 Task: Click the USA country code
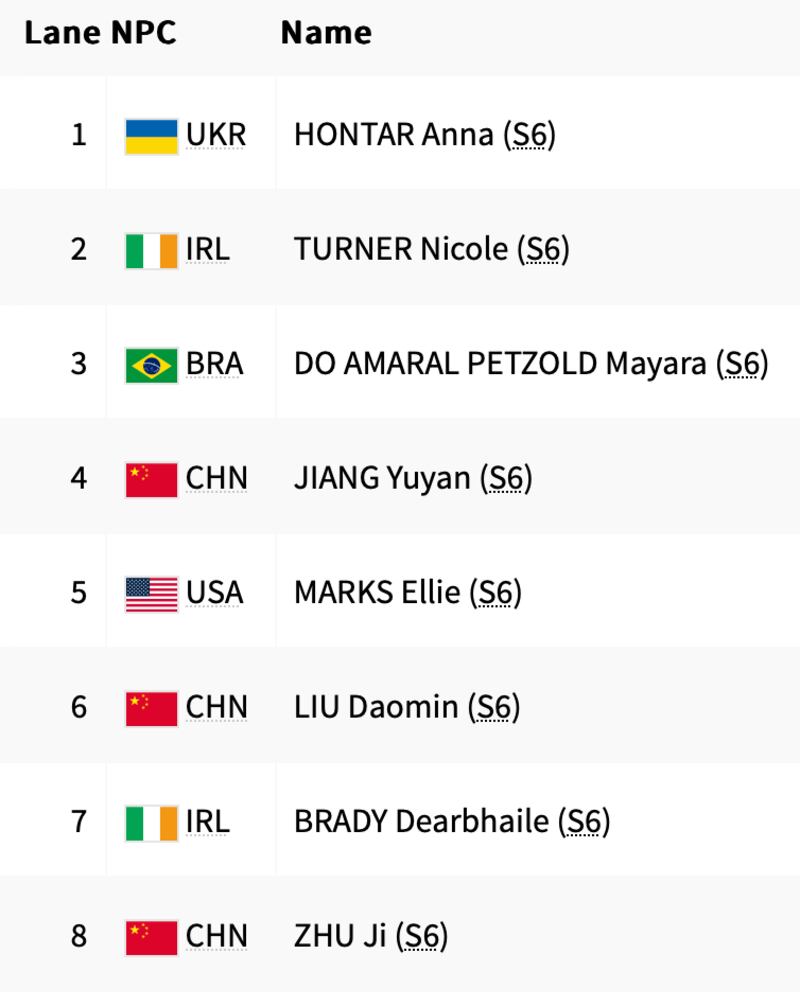pos(214,593)
